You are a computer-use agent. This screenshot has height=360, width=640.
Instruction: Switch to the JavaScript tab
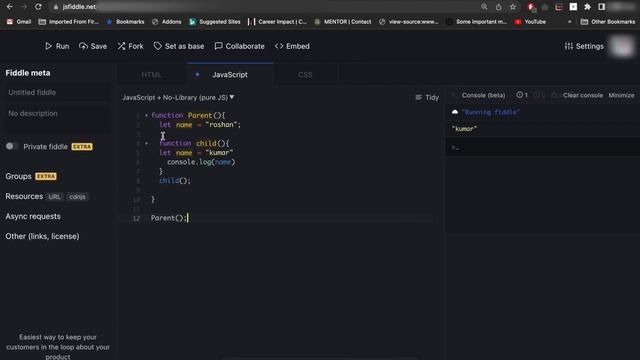(x=230, y=75)
